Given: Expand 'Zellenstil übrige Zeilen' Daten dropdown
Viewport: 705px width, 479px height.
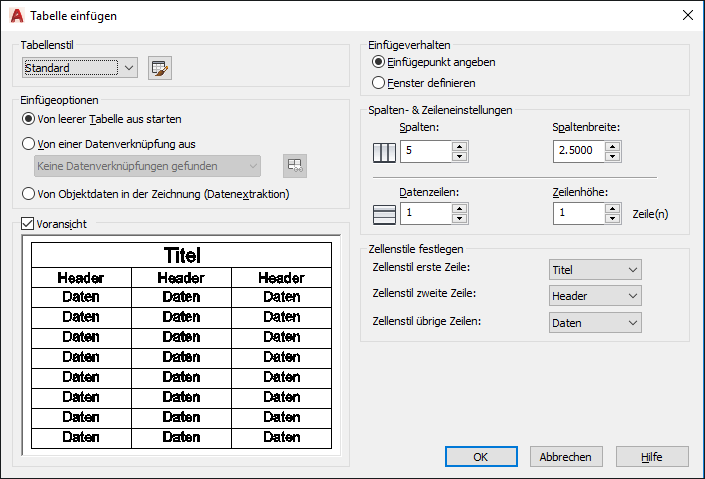Looking at the screenshot, I should click(595, 323).
